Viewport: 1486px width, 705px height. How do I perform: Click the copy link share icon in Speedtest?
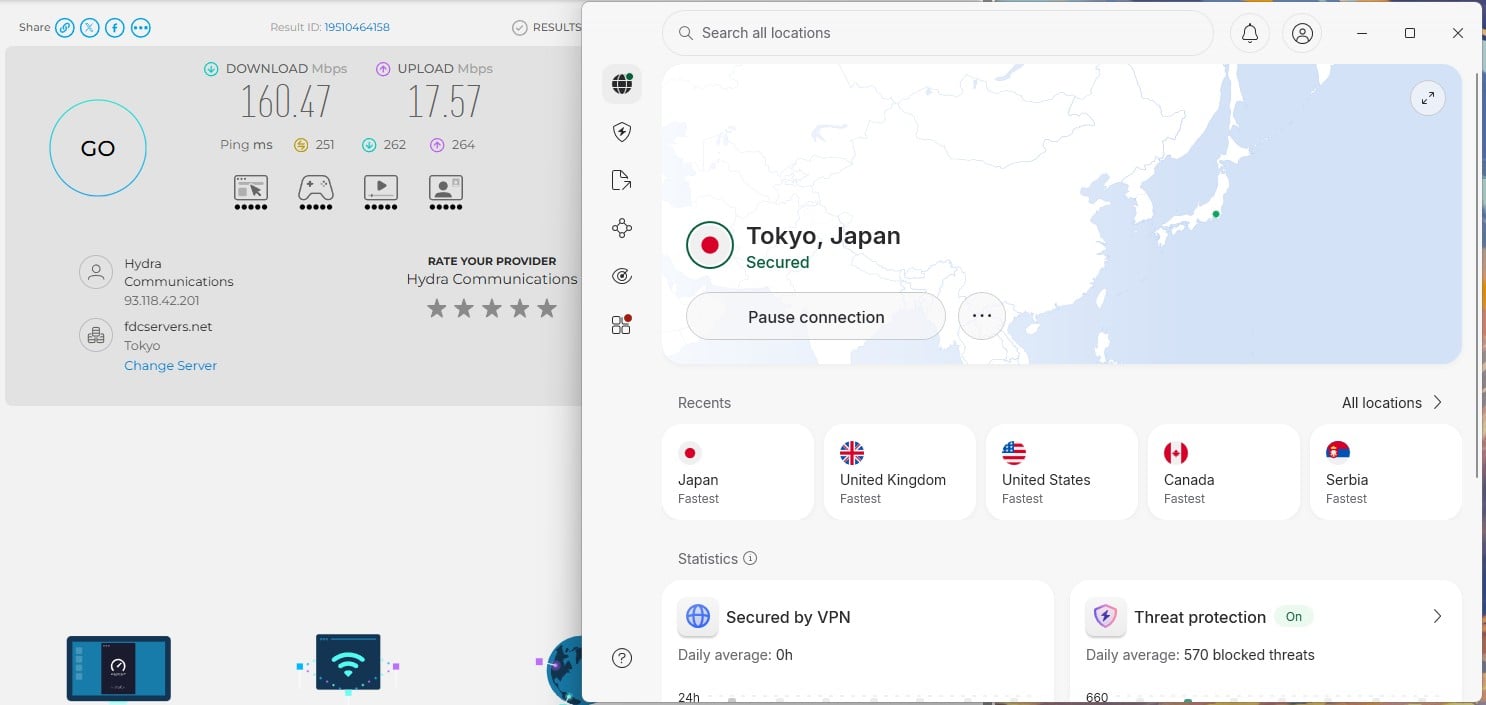click(x=65, y=28)
